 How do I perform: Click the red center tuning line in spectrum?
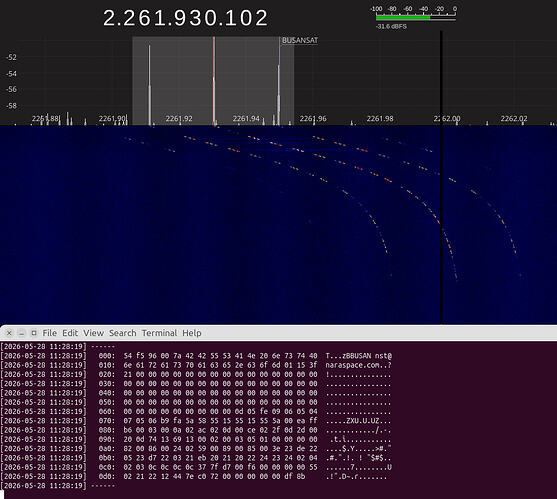pyautogui.click(x=214, y=81)
